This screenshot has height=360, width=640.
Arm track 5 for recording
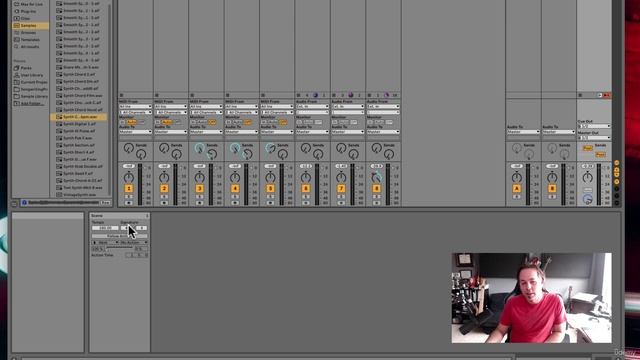tap(270, 202)
